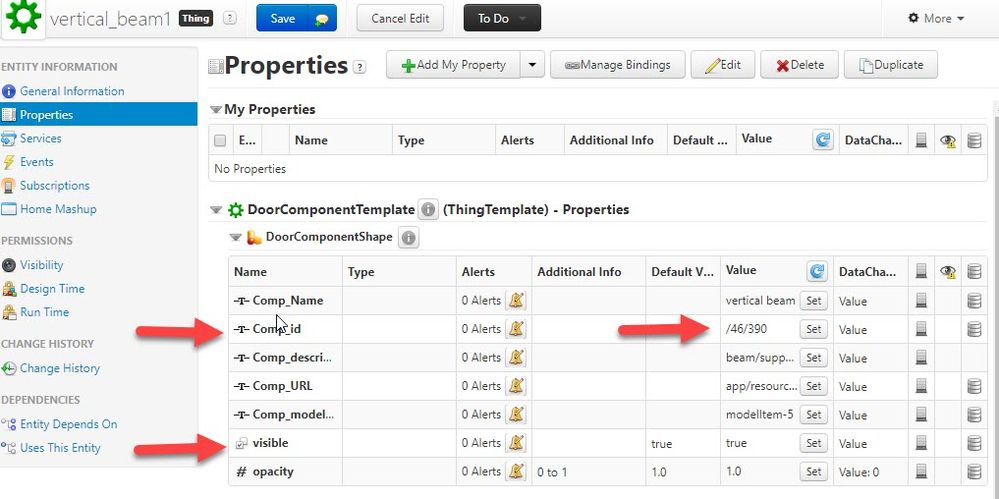The height and width of the screenshot is (499, 999).
Task: Click alert bell icon for Comp_Name
Action: pyautogui.click(x=516, y=300)
